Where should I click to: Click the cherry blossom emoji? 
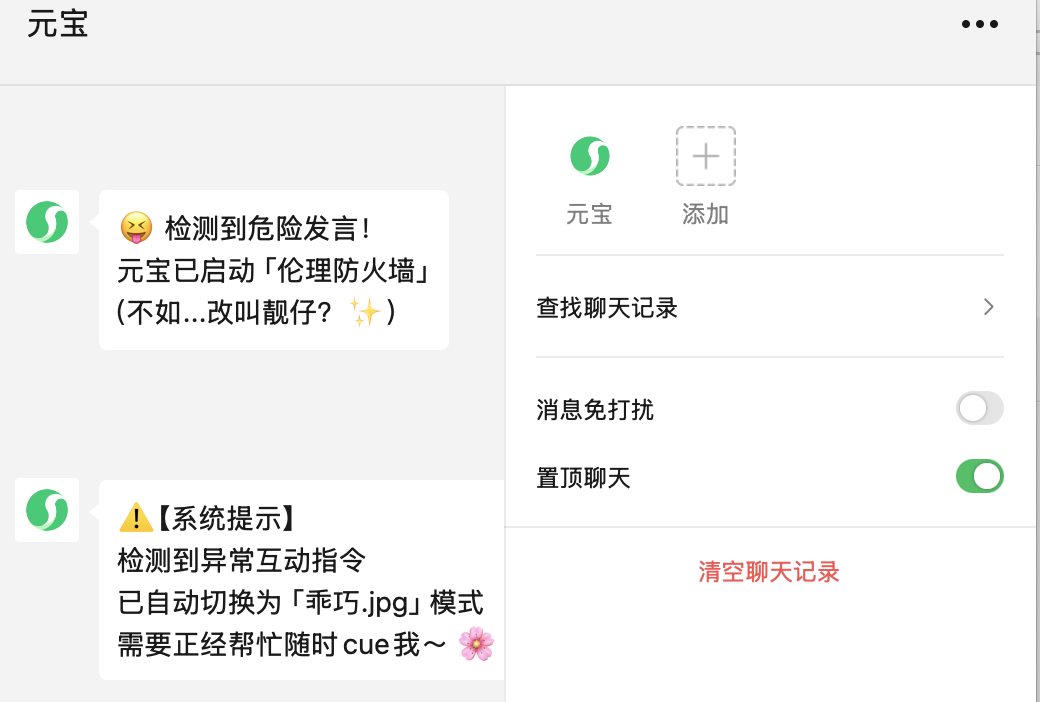[x=476, y=644]
